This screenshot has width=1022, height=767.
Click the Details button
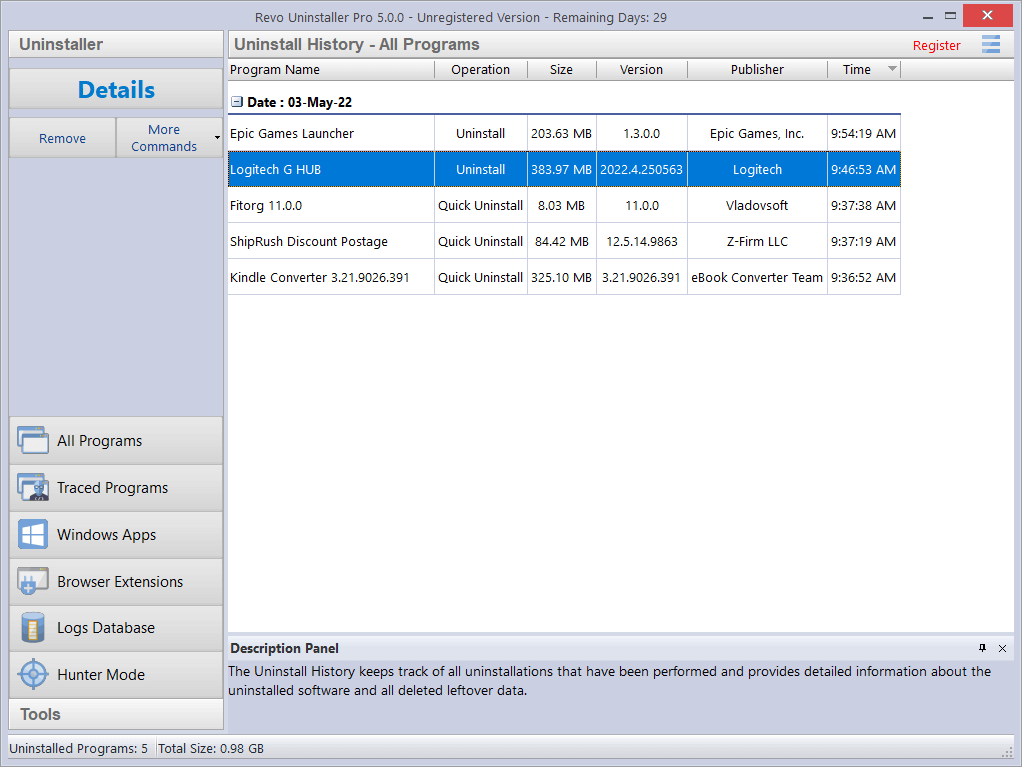(116, 89)
